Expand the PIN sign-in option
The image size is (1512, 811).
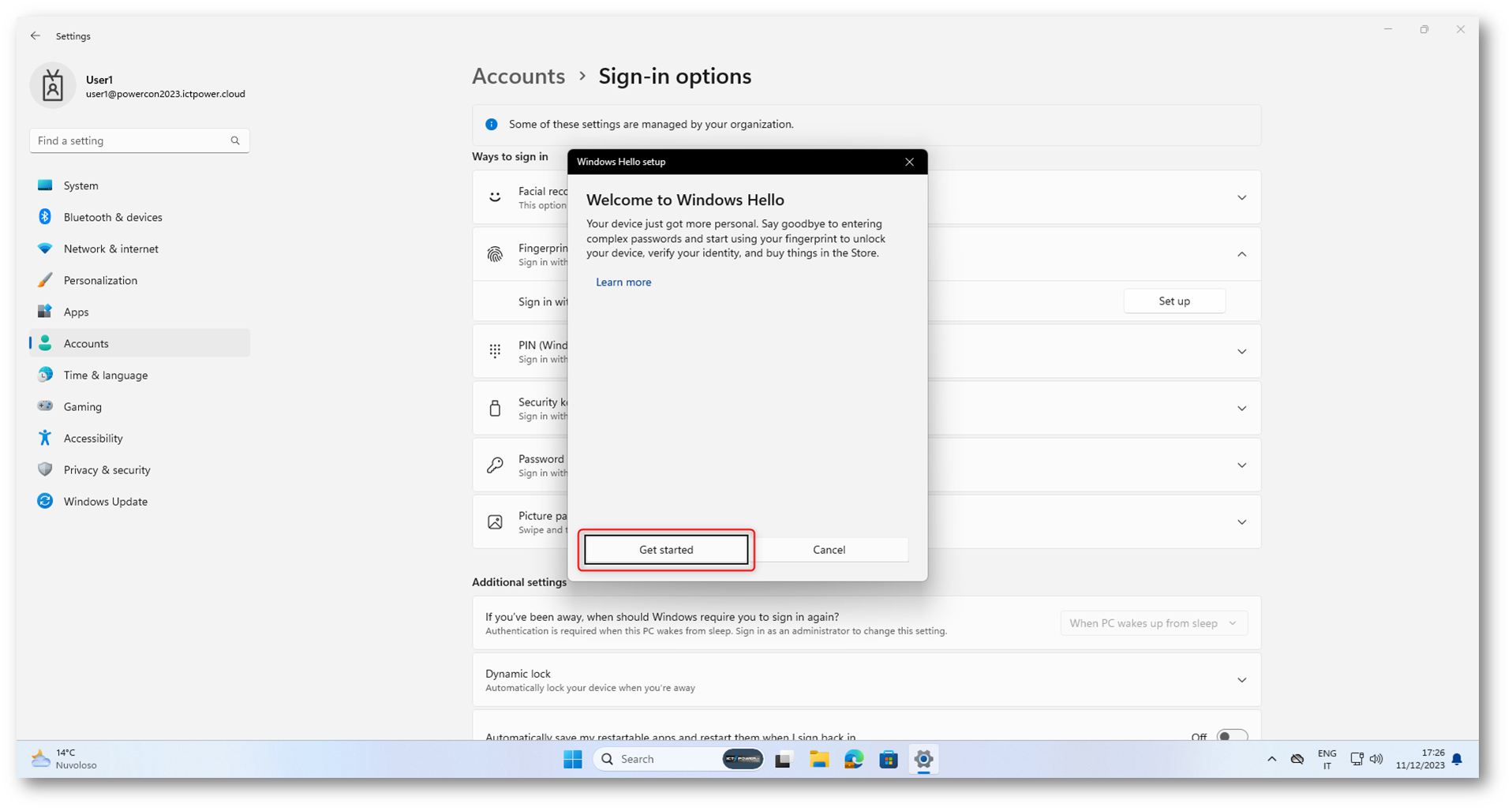coord(1241,352)
